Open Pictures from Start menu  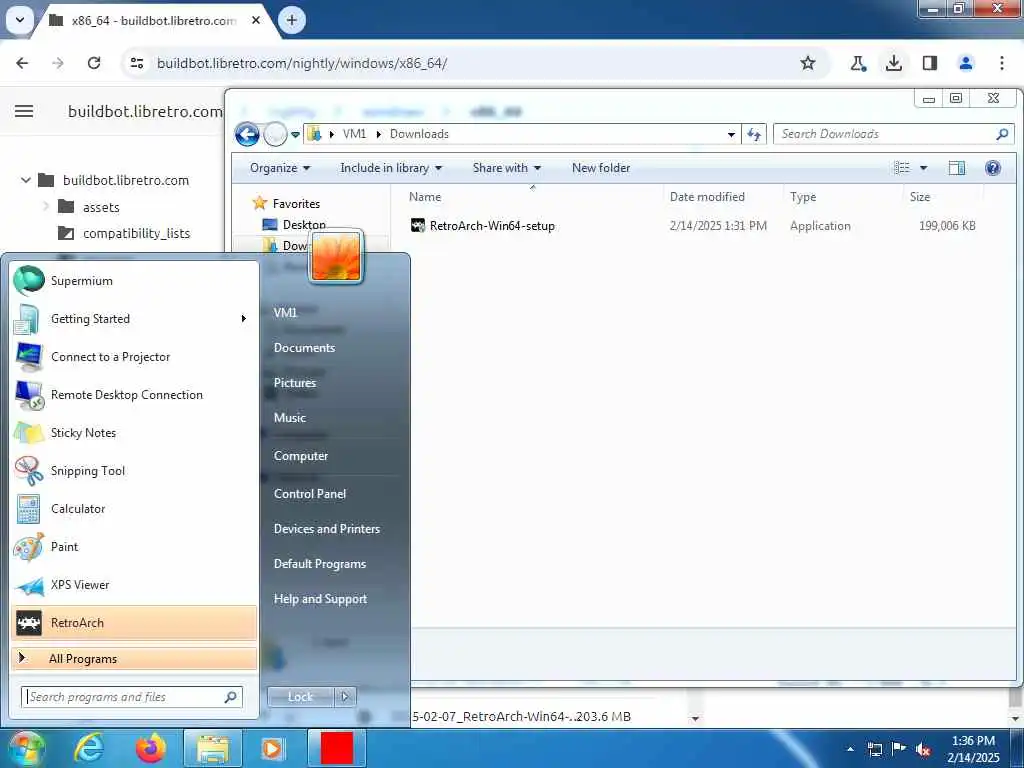coord(295,383)
